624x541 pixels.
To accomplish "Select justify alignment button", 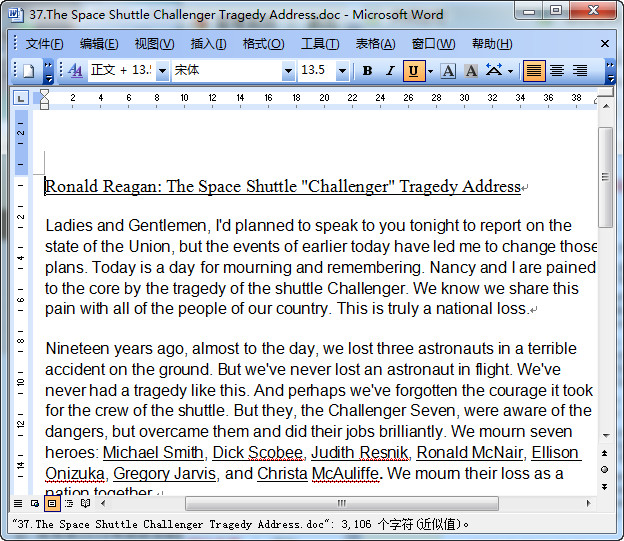I will 534,71.
